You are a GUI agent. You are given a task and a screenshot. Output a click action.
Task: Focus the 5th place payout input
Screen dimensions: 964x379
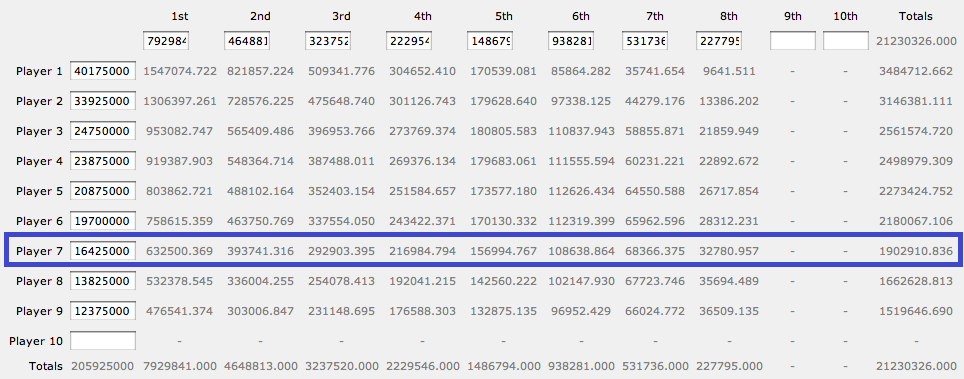491,41
